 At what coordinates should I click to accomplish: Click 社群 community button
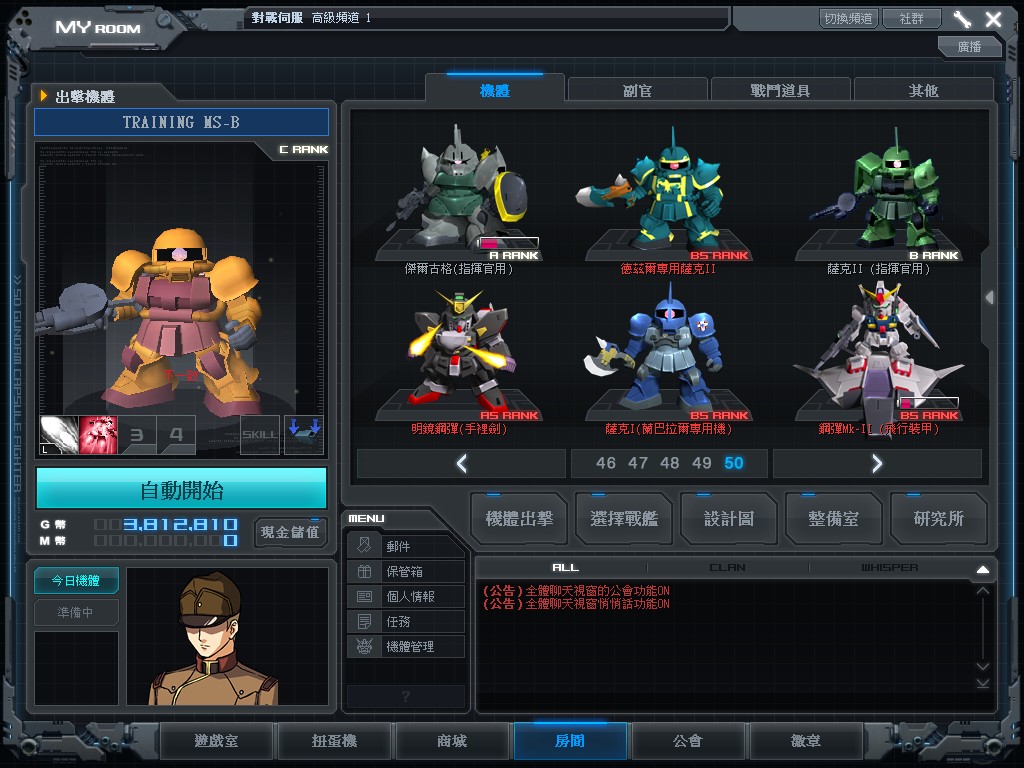pos(911,18)
